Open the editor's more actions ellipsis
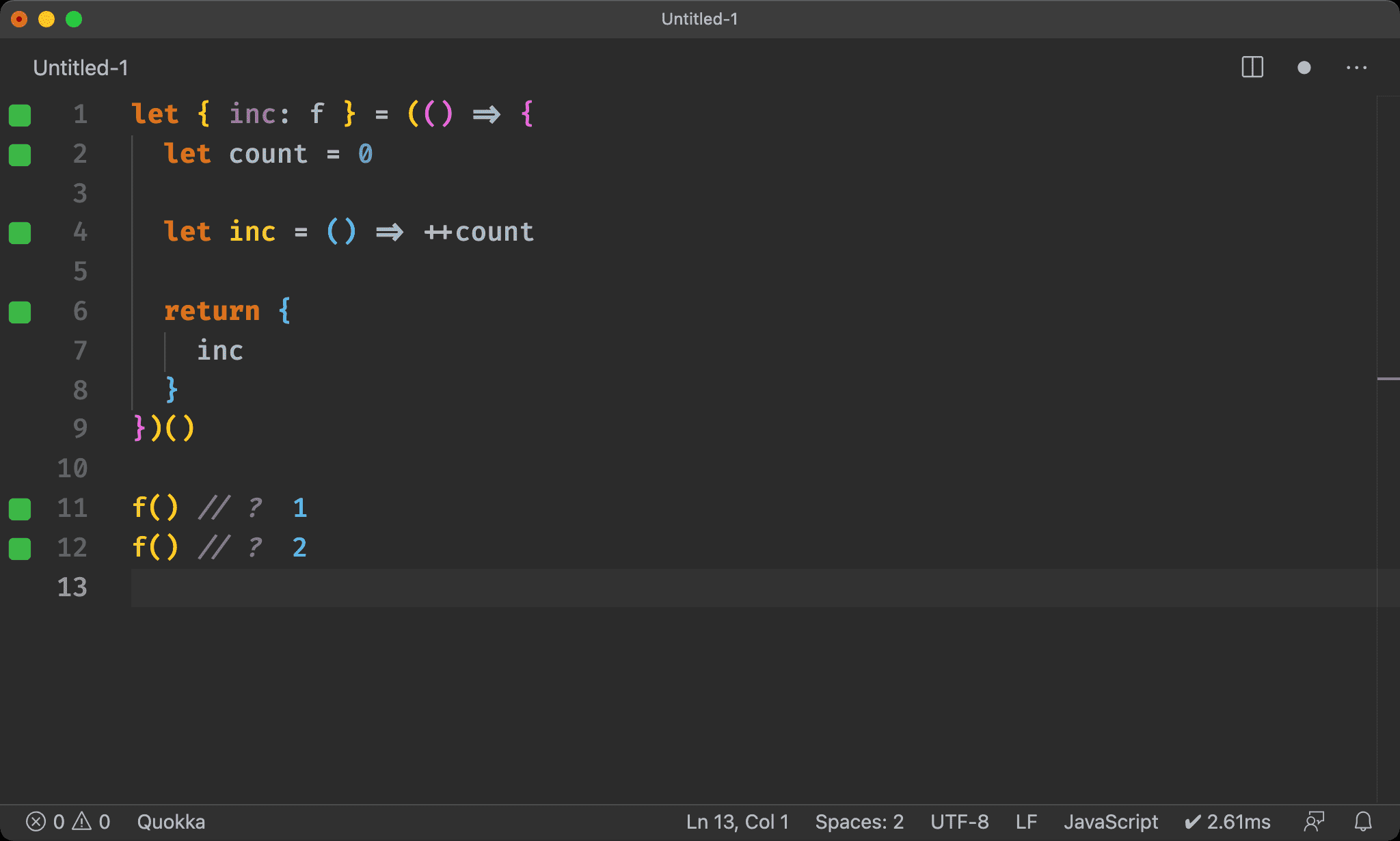This screenshot has width=1400, height=841. point(1356,68)
